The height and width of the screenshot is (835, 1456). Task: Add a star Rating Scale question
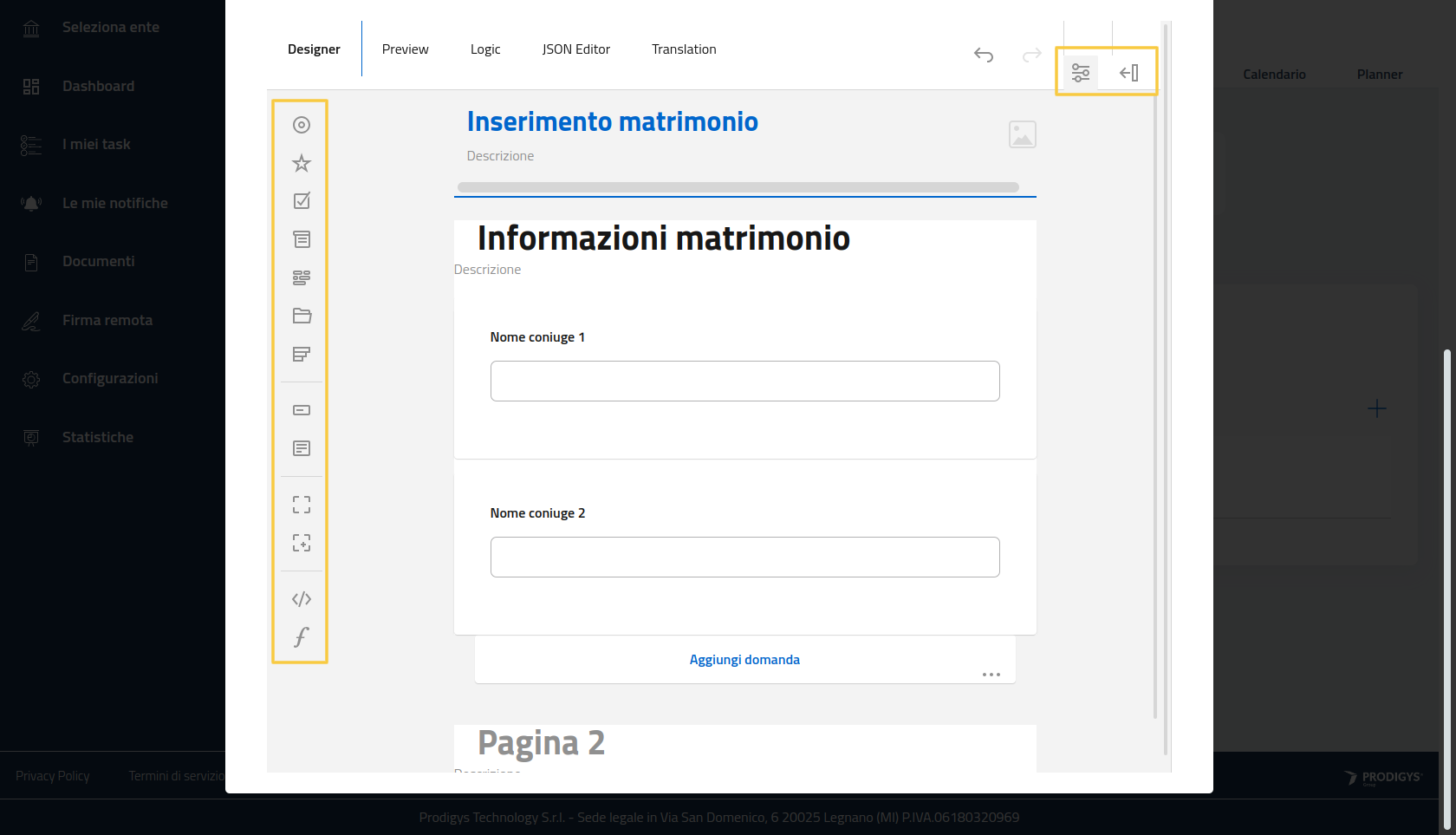pyautogui.click(x=301, y=163)
